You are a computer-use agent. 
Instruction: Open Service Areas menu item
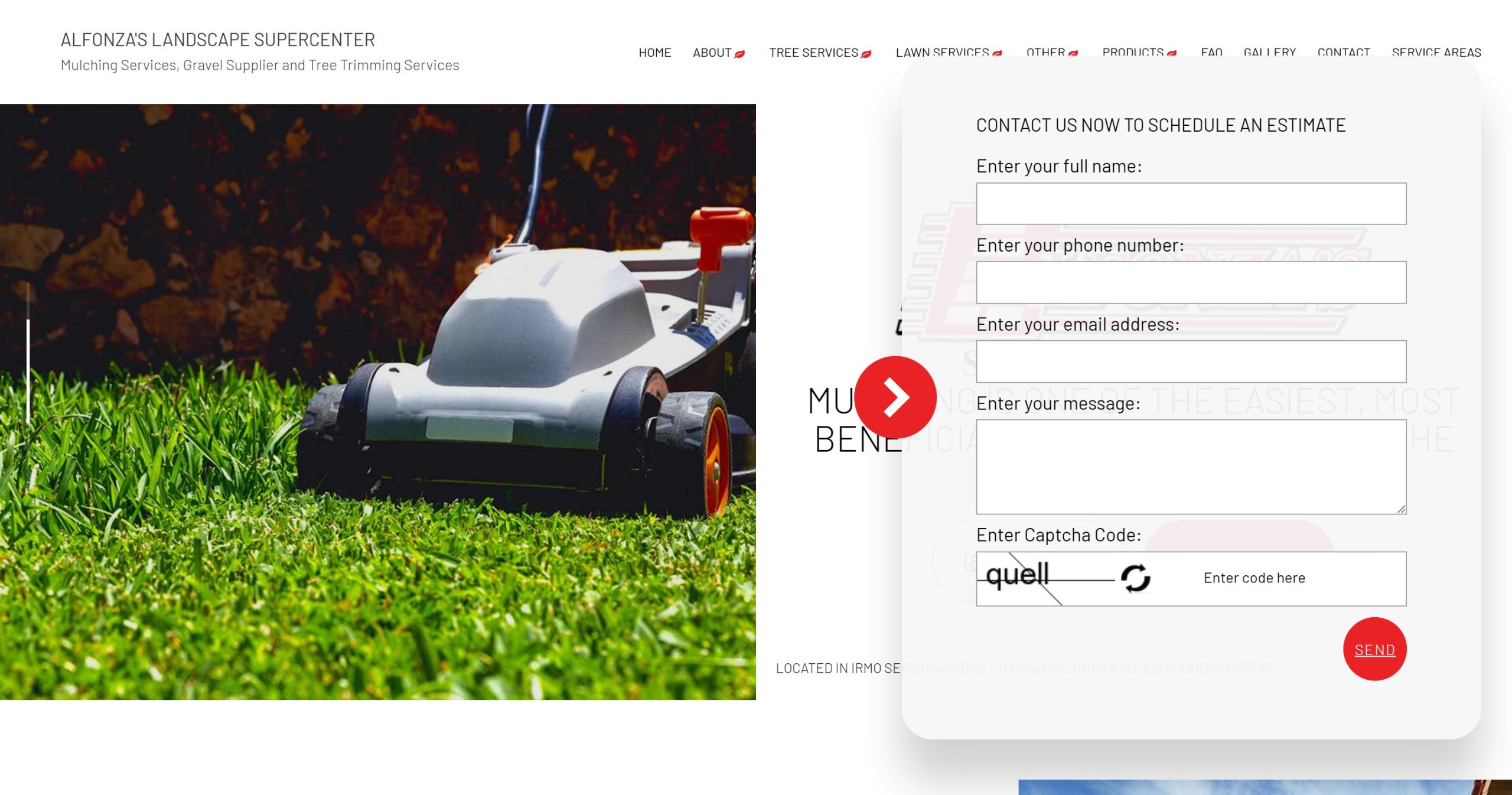[1436, 52]
